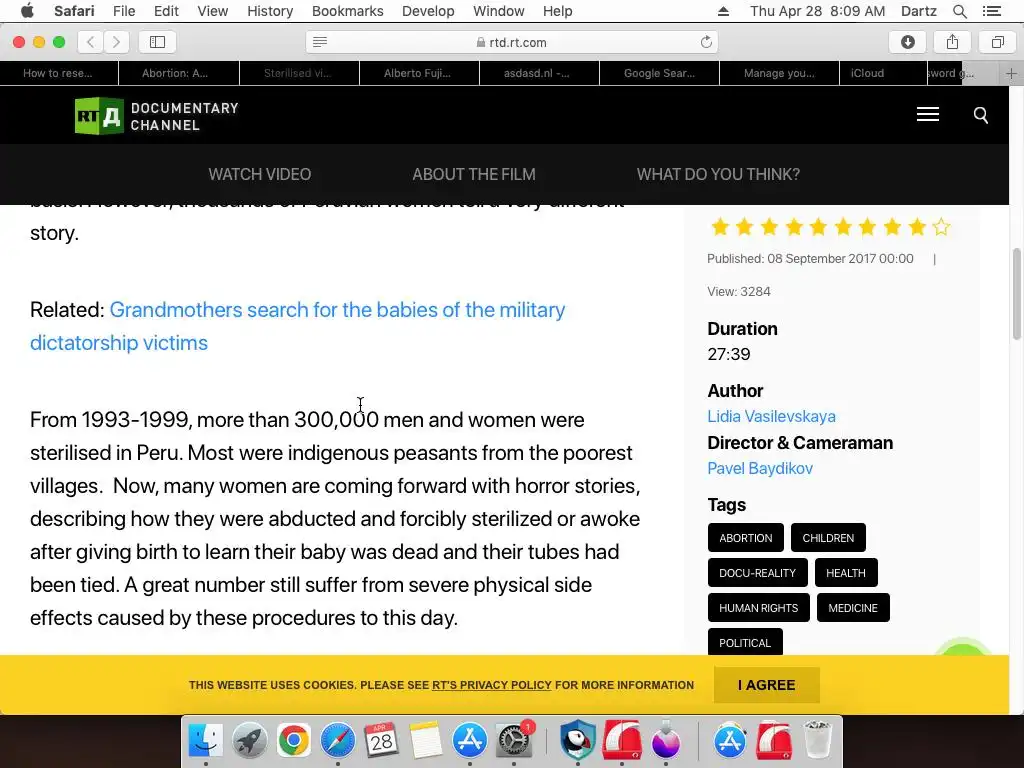Open Pavel Baydikov director link

(760, 468)
